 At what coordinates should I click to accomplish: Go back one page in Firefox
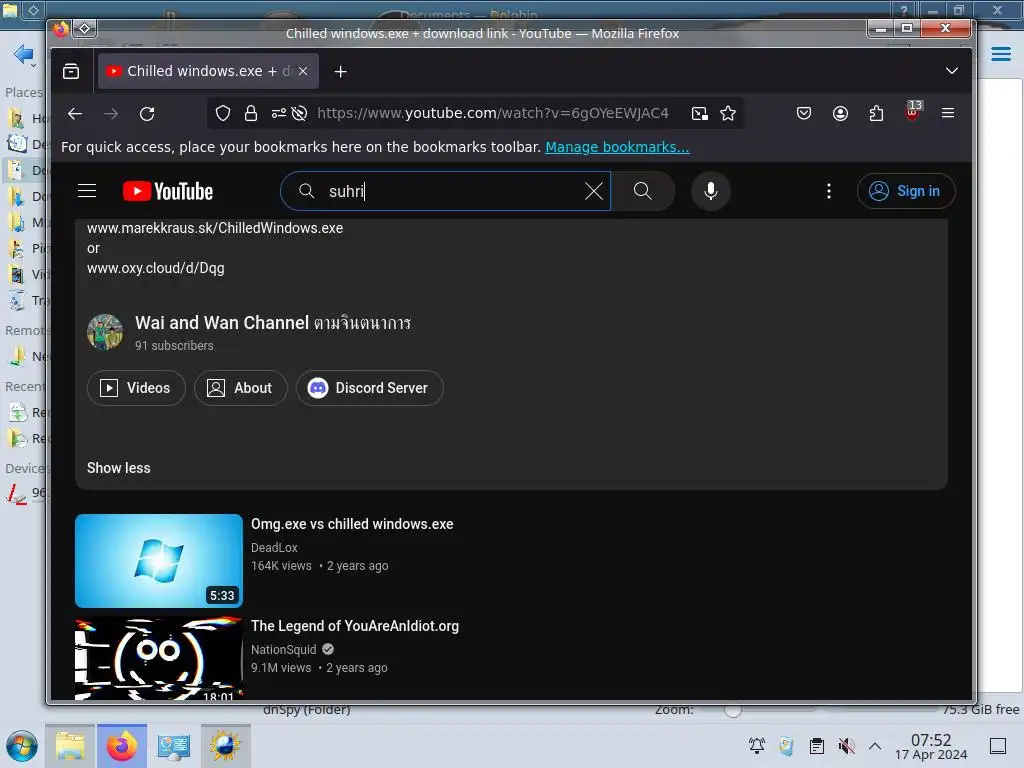[75, 114]
